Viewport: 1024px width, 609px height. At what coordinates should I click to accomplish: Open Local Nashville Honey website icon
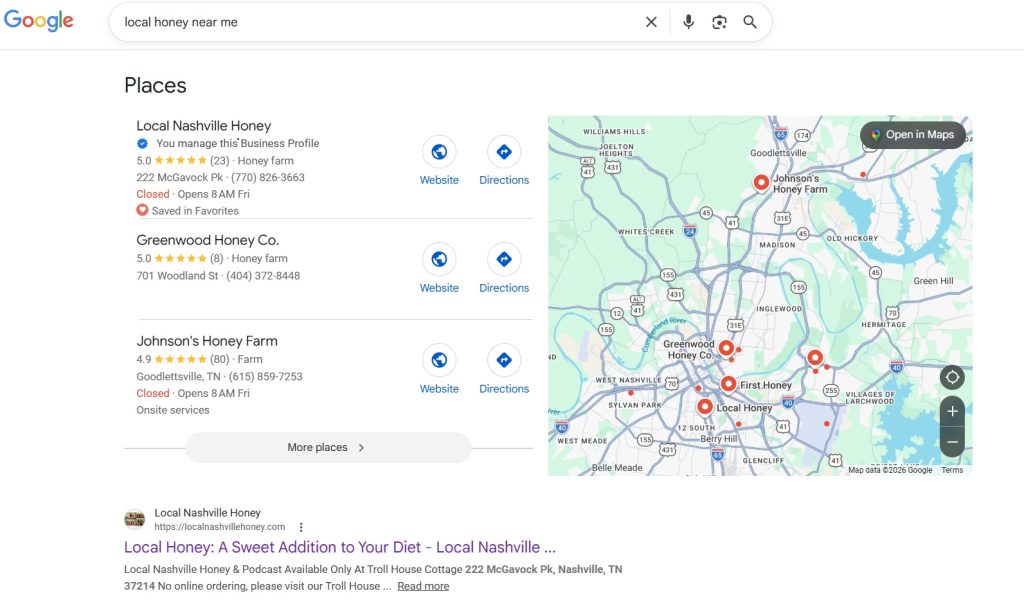[x=439, y=152]
